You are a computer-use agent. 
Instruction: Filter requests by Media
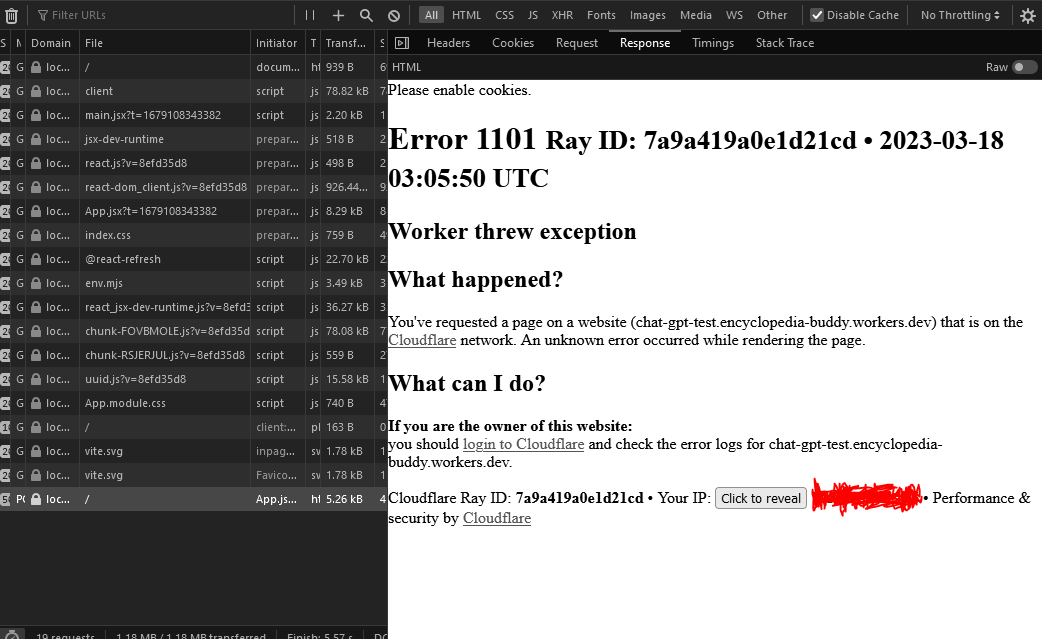tap(696, 15)
